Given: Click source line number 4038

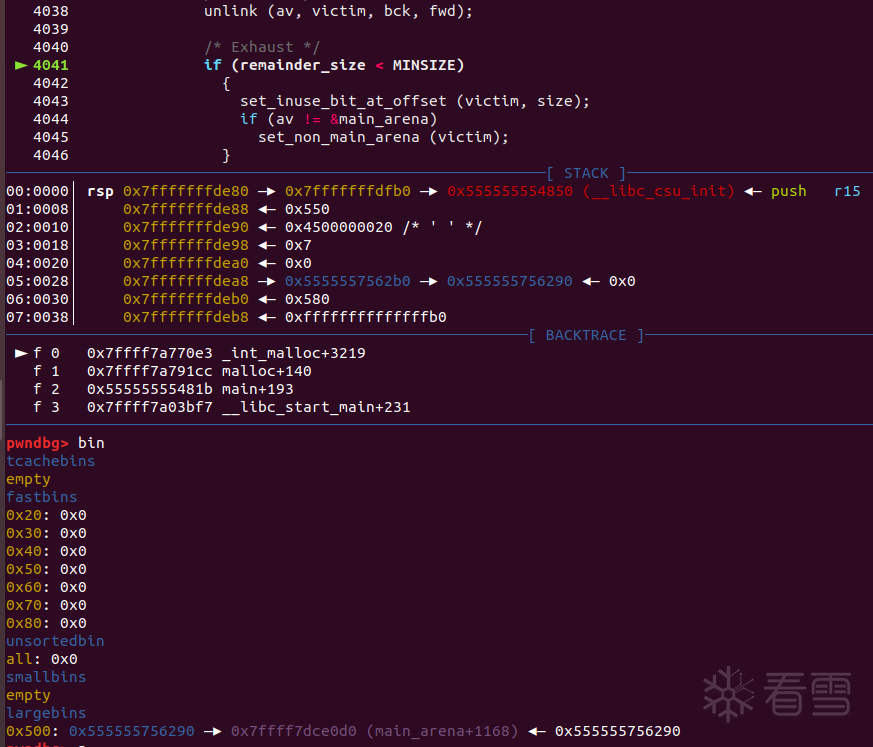Looking at the screenshot, I should click(51, 11).
